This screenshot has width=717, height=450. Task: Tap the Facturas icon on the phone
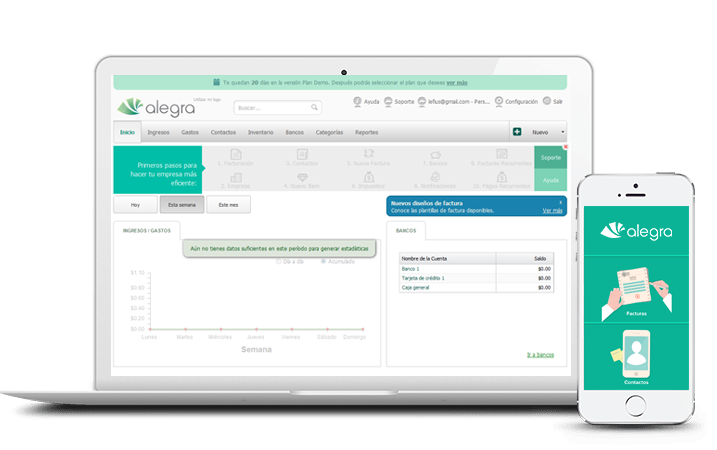[x=636, y=291]
